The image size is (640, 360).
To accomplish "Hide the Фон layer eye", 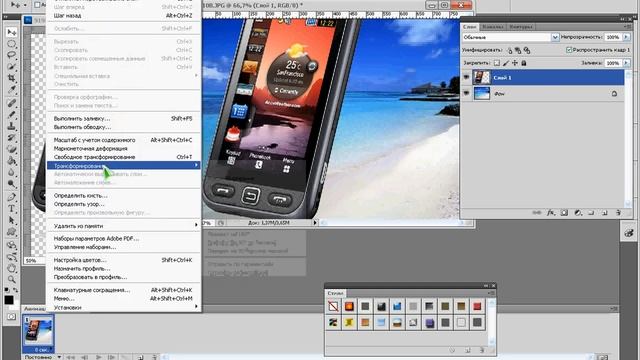I will [466, 93].
